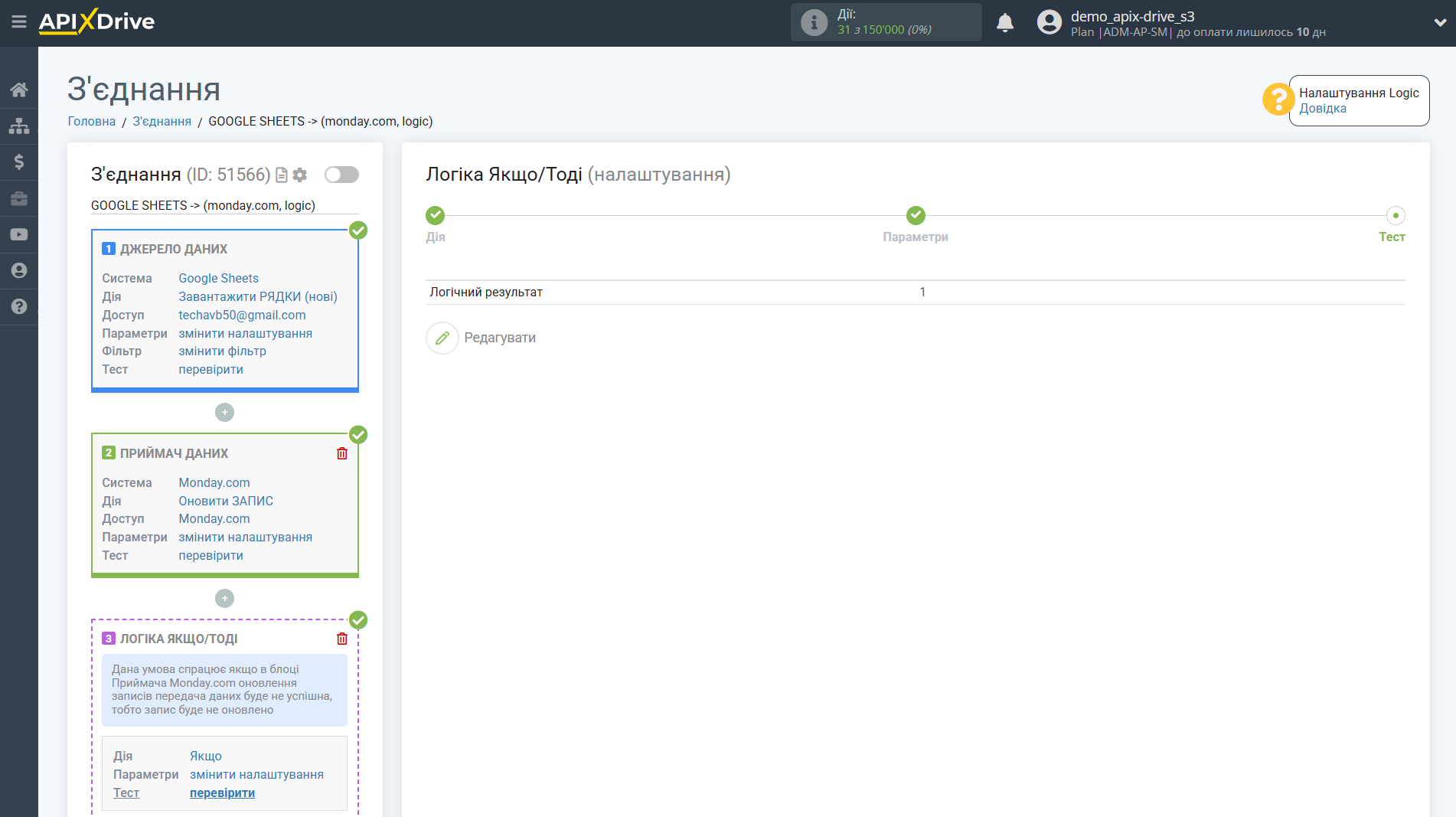Add a block after Data Receiver

click(224, 598)
